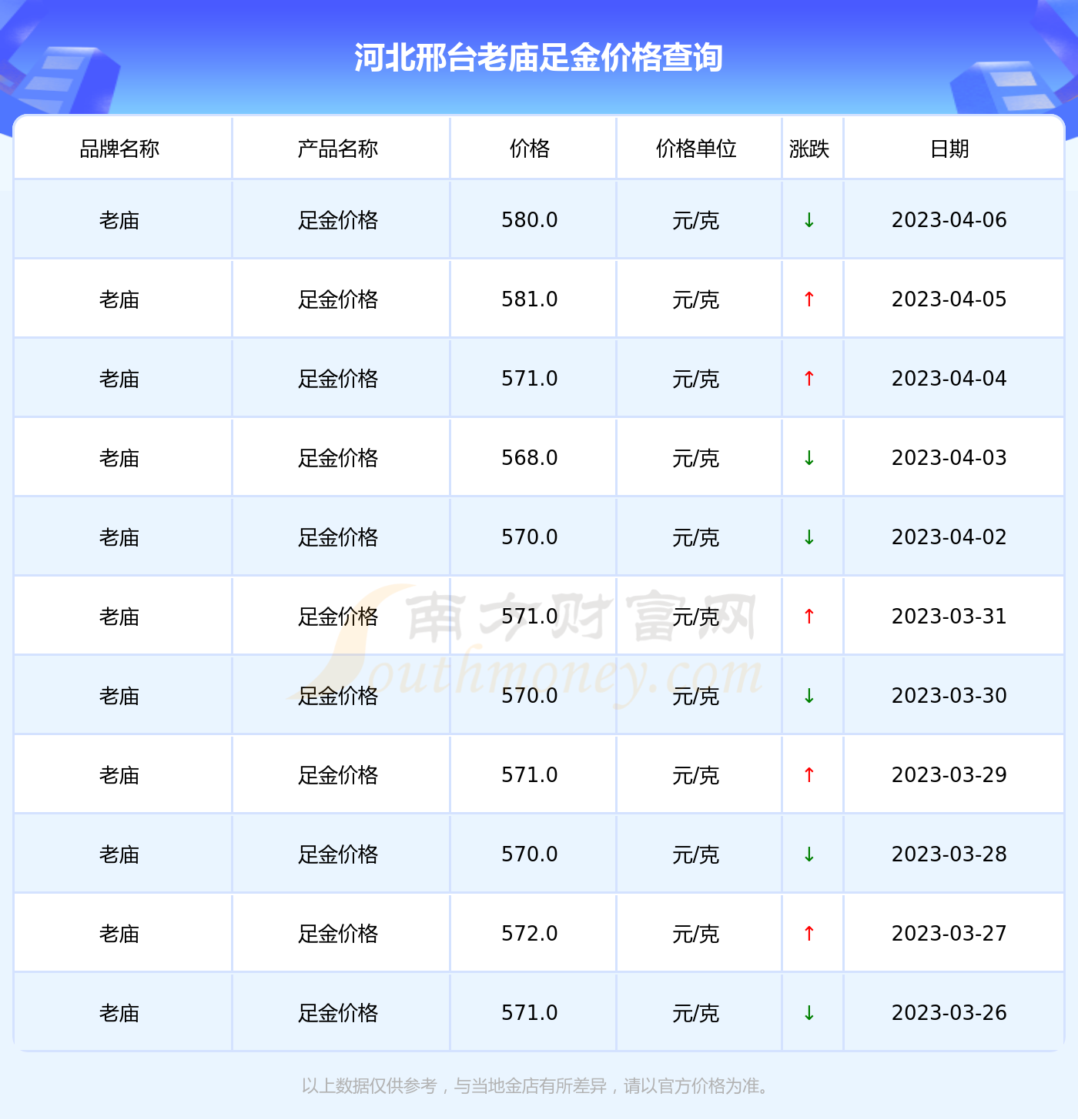The height and width of the screenshot is (1120, 1078).
Task: Click the date 2023-03-27
Action: 949,934
